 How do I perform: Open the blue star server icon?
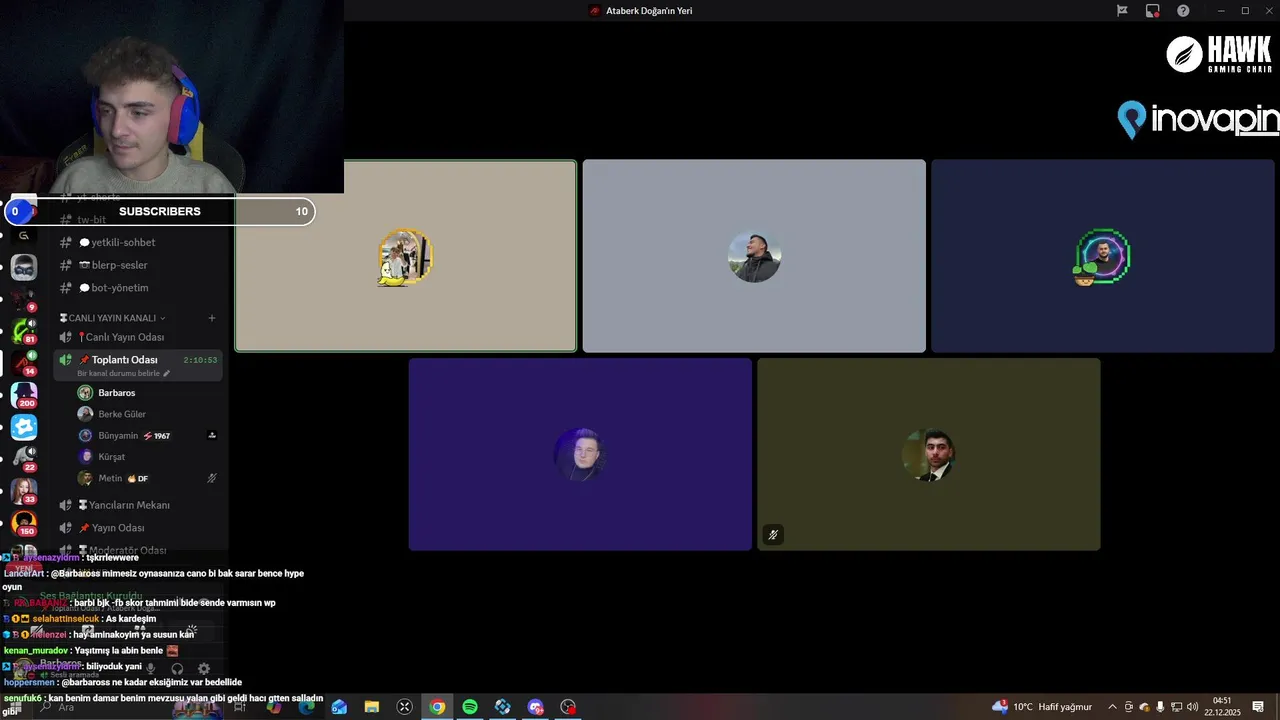(x=24, y=427)
